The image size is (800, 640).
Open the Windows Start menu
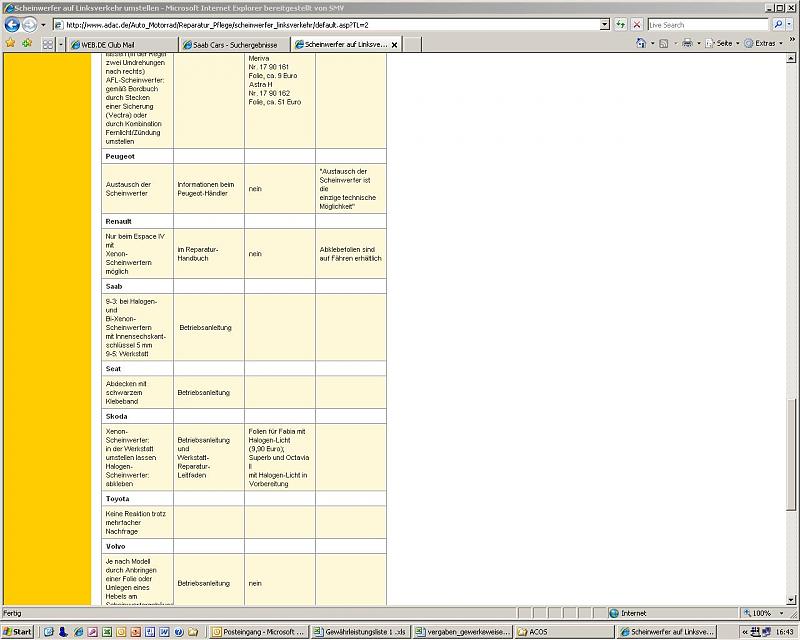click(x=17, y=632)
